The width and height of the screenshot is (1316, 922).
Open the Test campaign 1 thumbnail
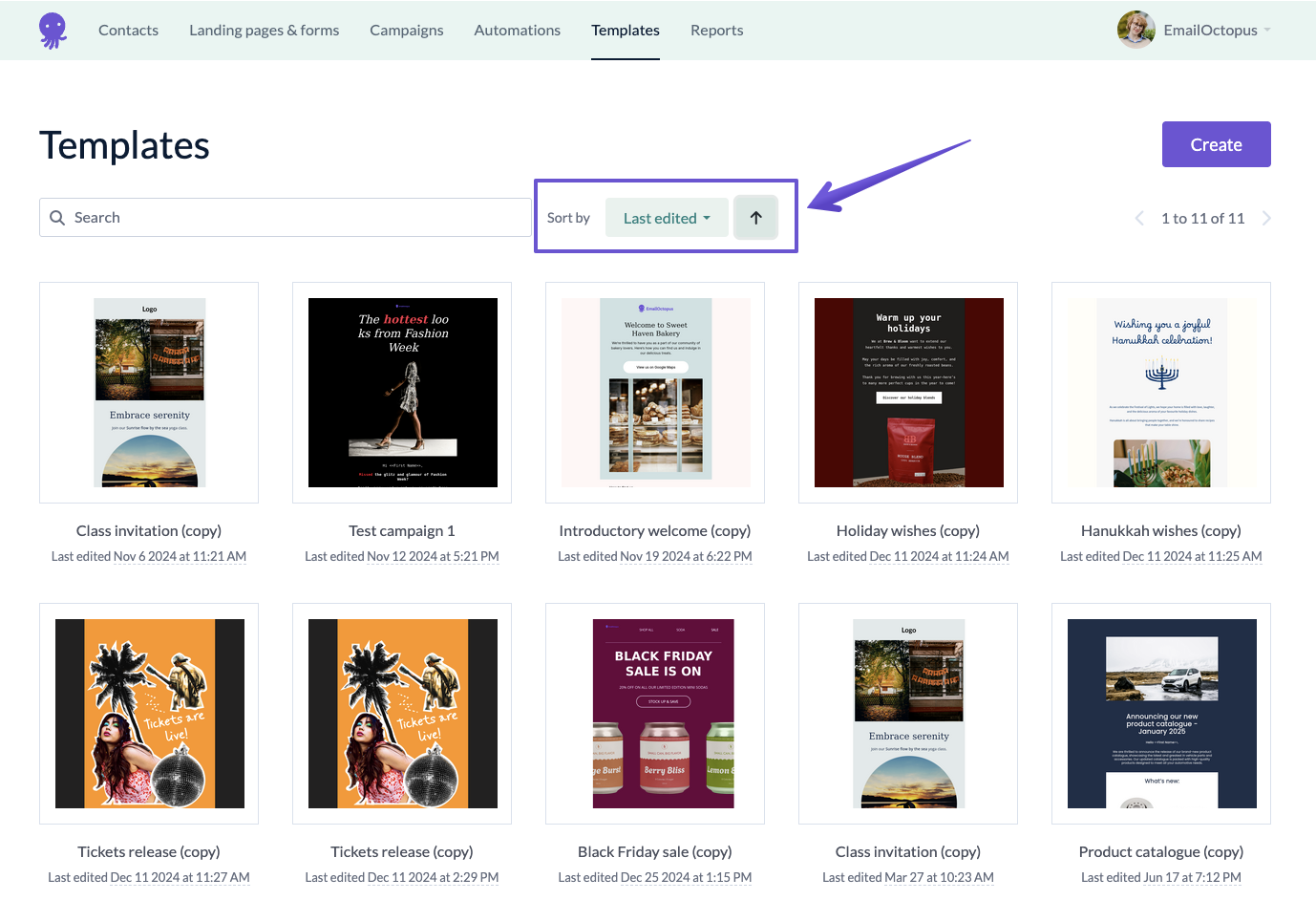click(x=402, y=393)
